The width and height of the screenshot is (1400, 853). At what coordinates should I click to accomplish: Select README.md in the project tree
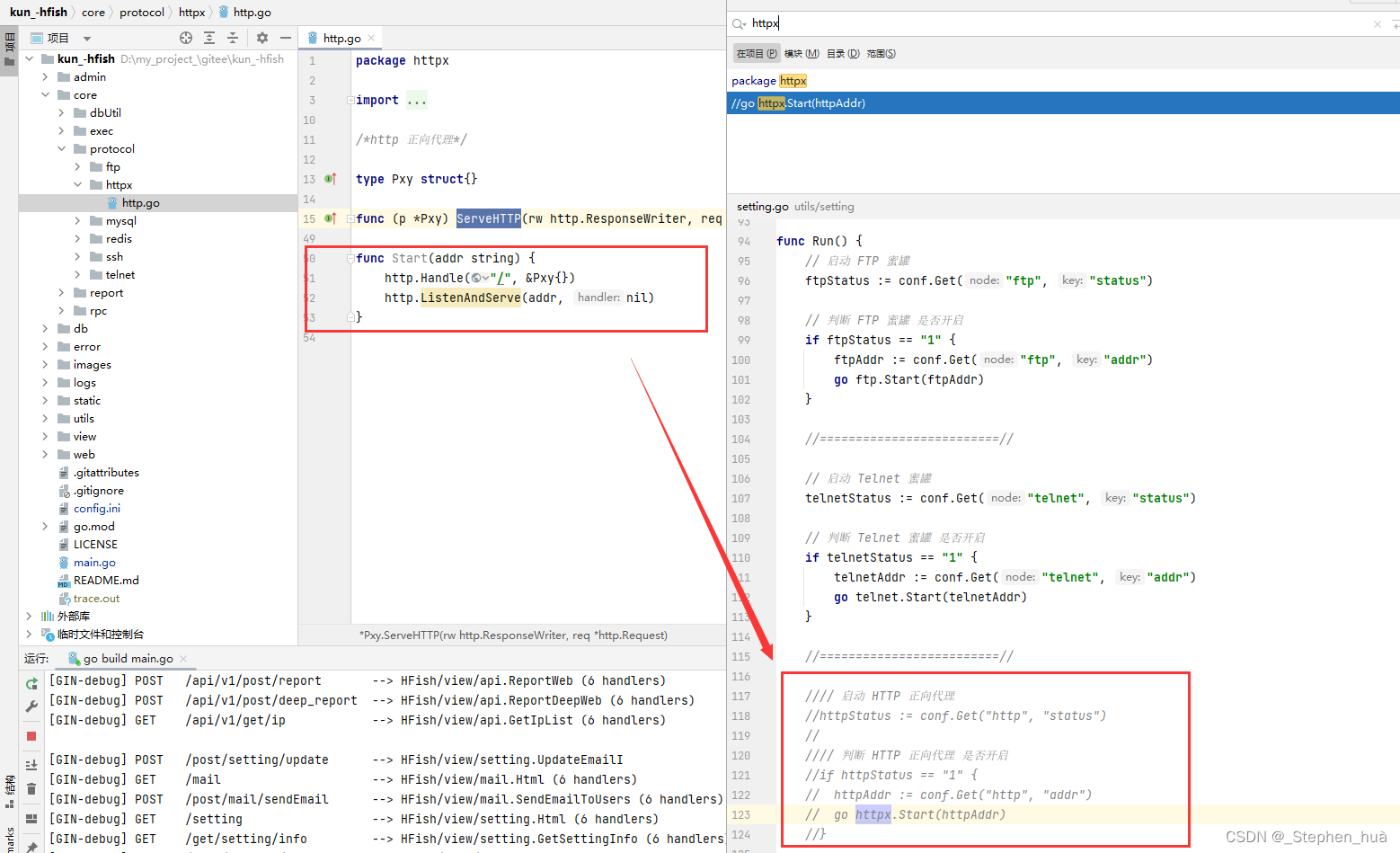tap(106, 581)
